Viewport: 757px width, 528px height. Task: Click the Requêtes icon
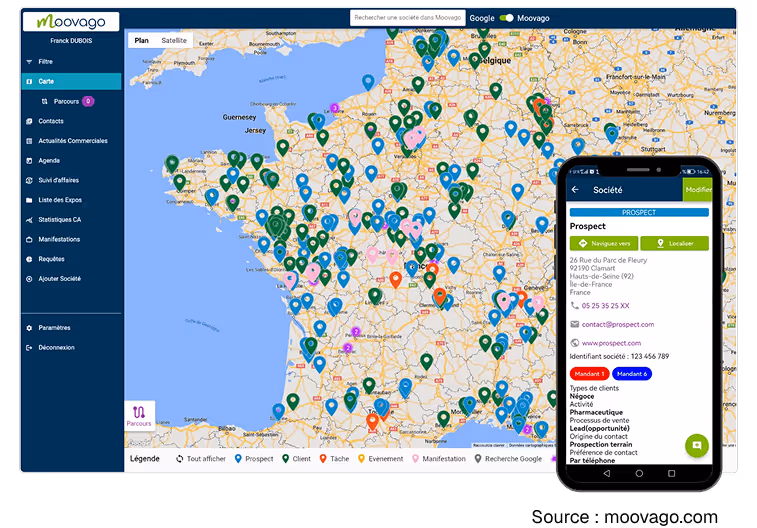[x=29, y=259]
